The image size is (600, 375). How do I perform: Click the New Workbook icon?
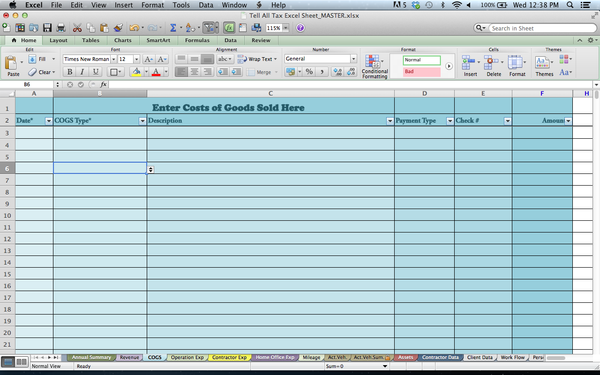[x=7, y=28]
